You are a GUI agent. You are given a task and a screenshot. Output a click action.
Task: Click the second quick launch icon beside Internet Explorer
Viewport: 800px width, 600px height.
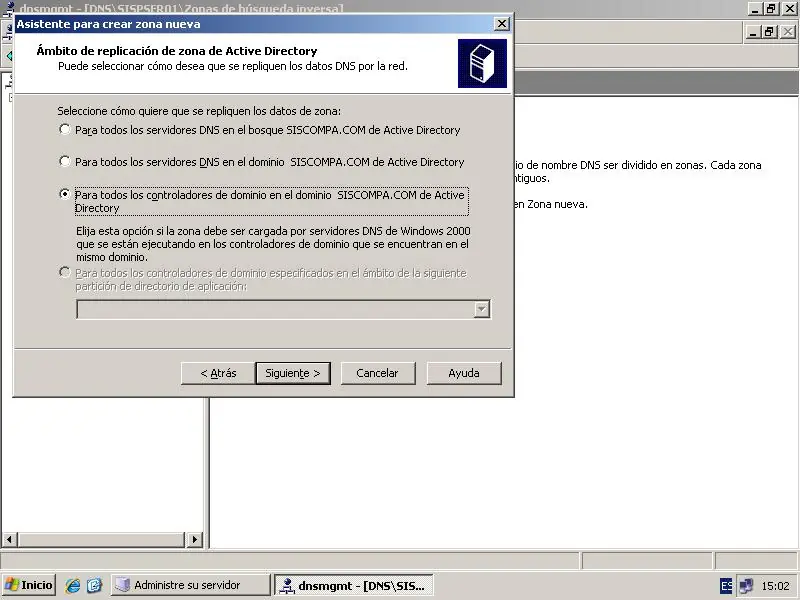tap(94, 585)
